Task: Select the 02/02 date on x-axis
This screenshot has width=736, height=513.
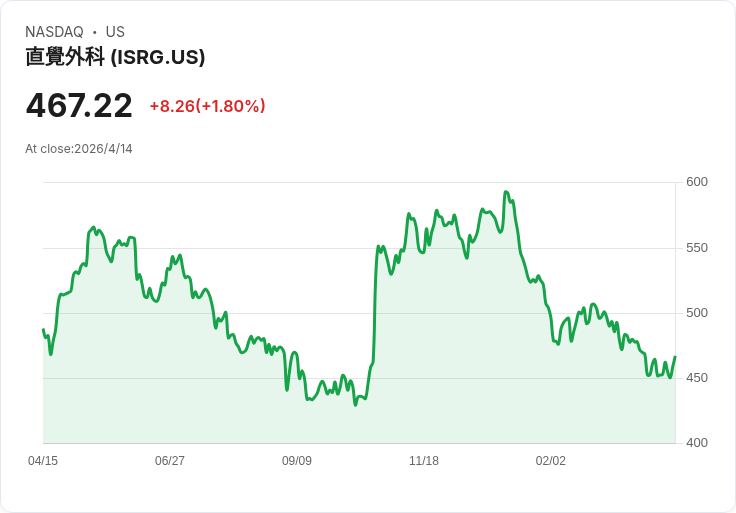Action: [551, 461]
